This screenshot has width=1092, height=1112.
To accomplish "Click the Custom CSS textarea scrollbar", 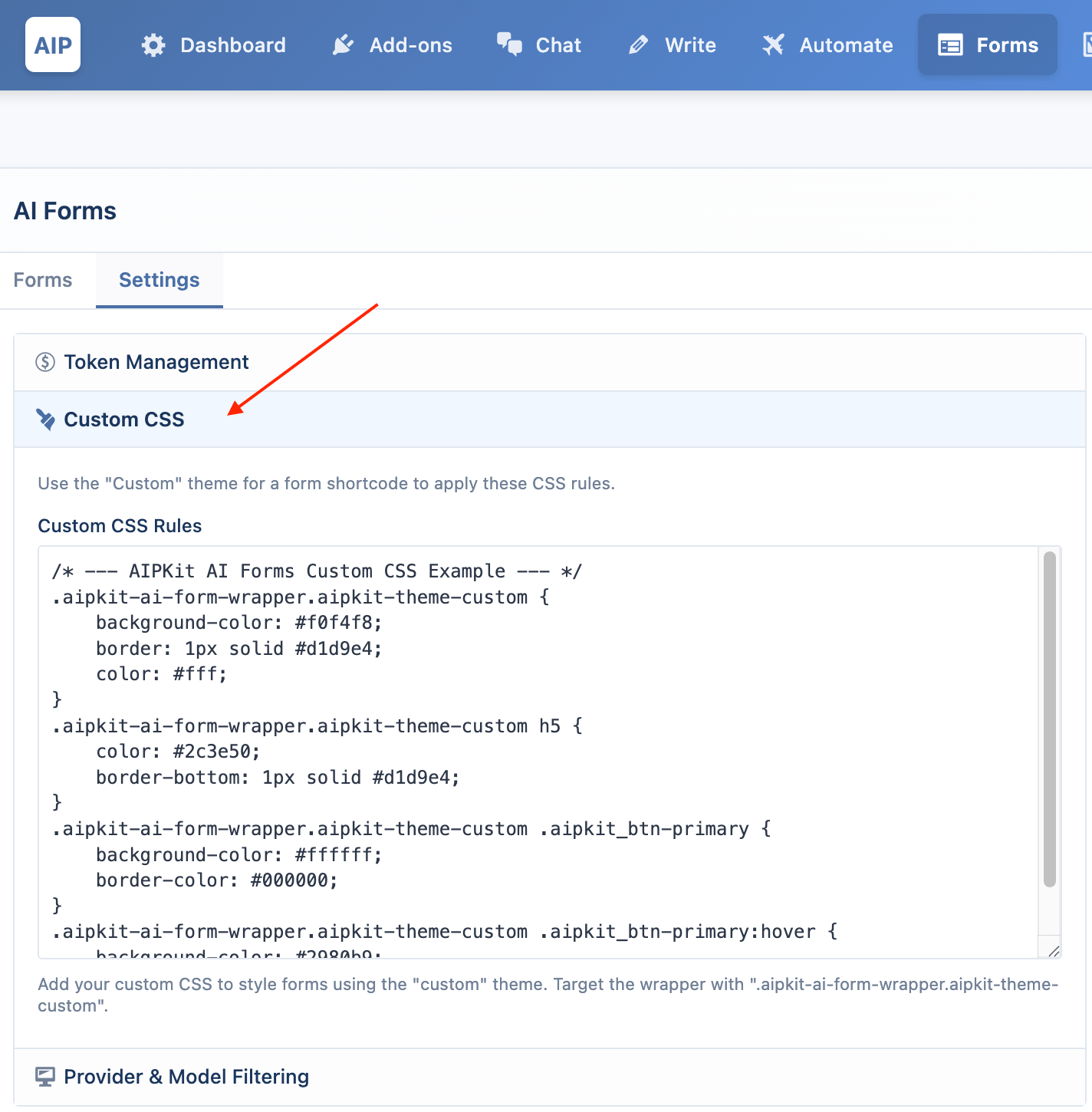I will click(1050, 719).
